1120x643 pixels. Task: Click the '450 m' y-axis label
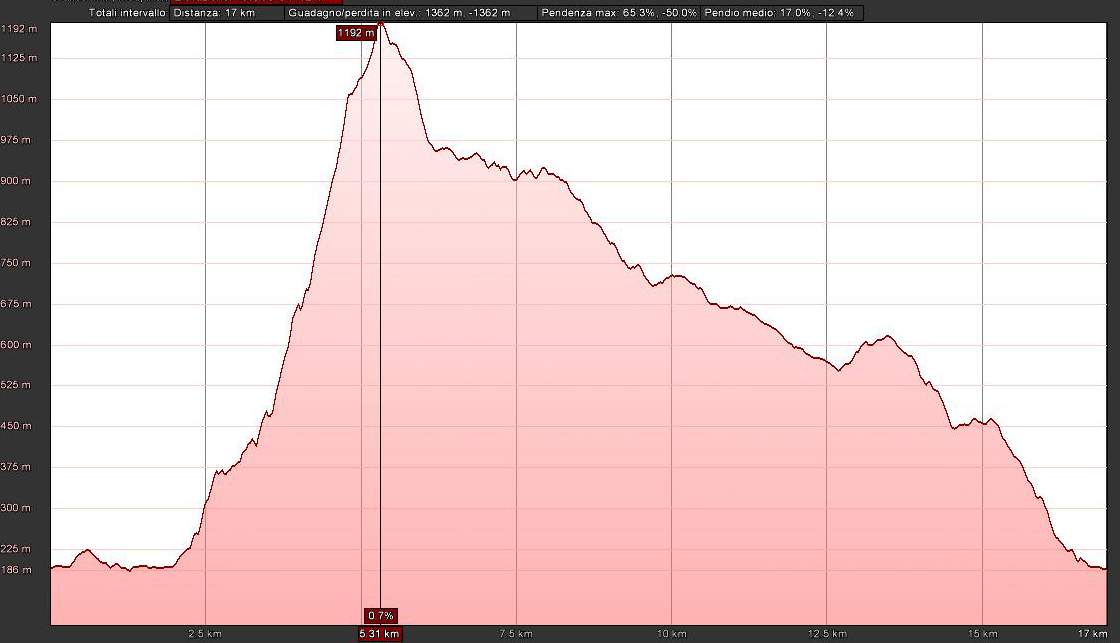(16, 426)
